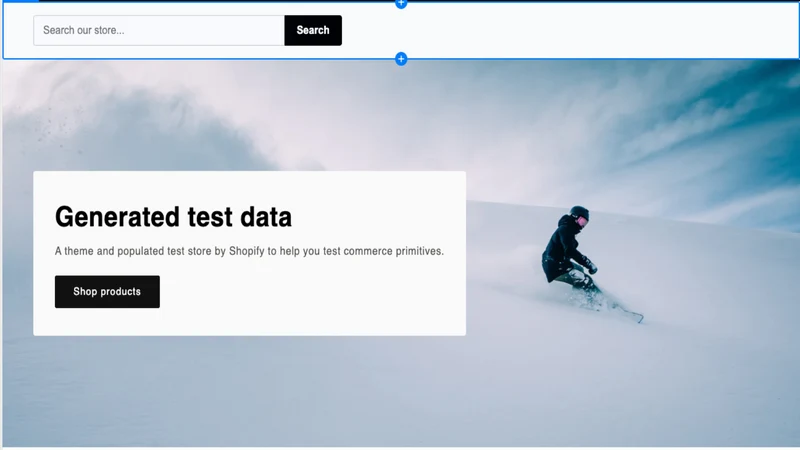This screenshot has height=450, width=800.
Task: Click the Shop products button
Action: 107,291
